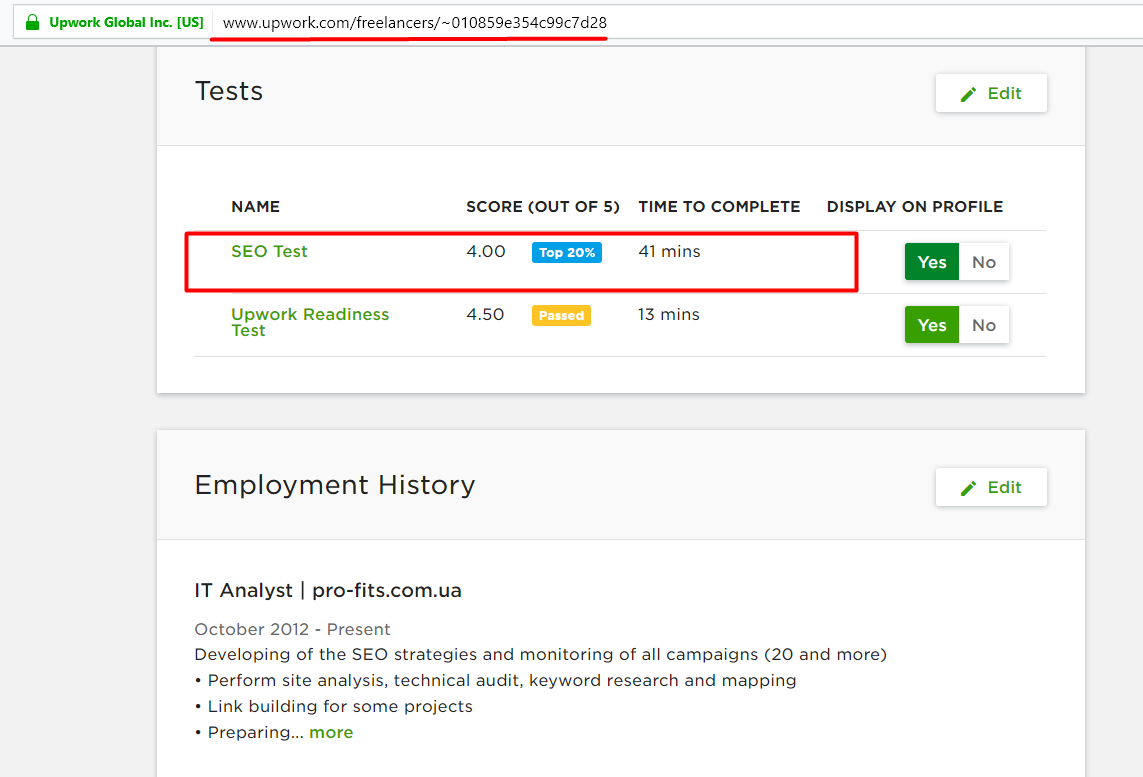Set SEO Test display to Yes
Viewport: 1143px width, 777px height.
point(932,262)
